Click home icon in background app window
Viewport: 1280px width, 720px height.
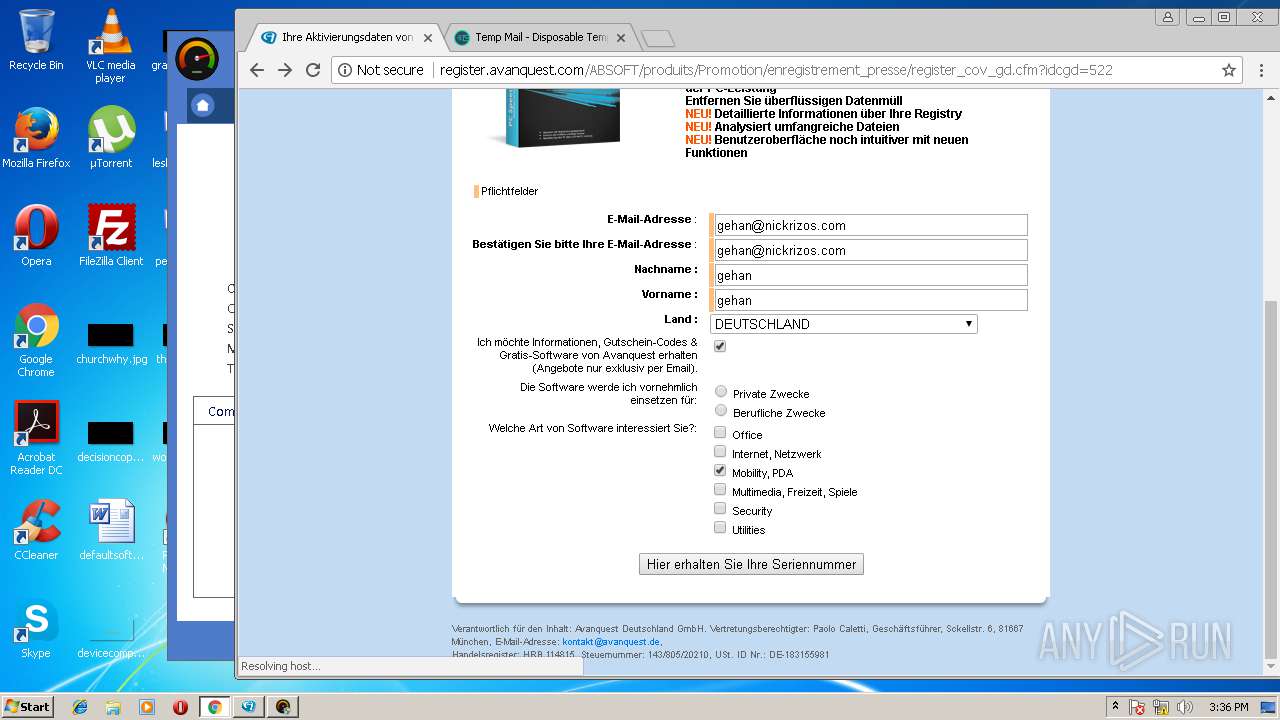(x=203, y=105)
